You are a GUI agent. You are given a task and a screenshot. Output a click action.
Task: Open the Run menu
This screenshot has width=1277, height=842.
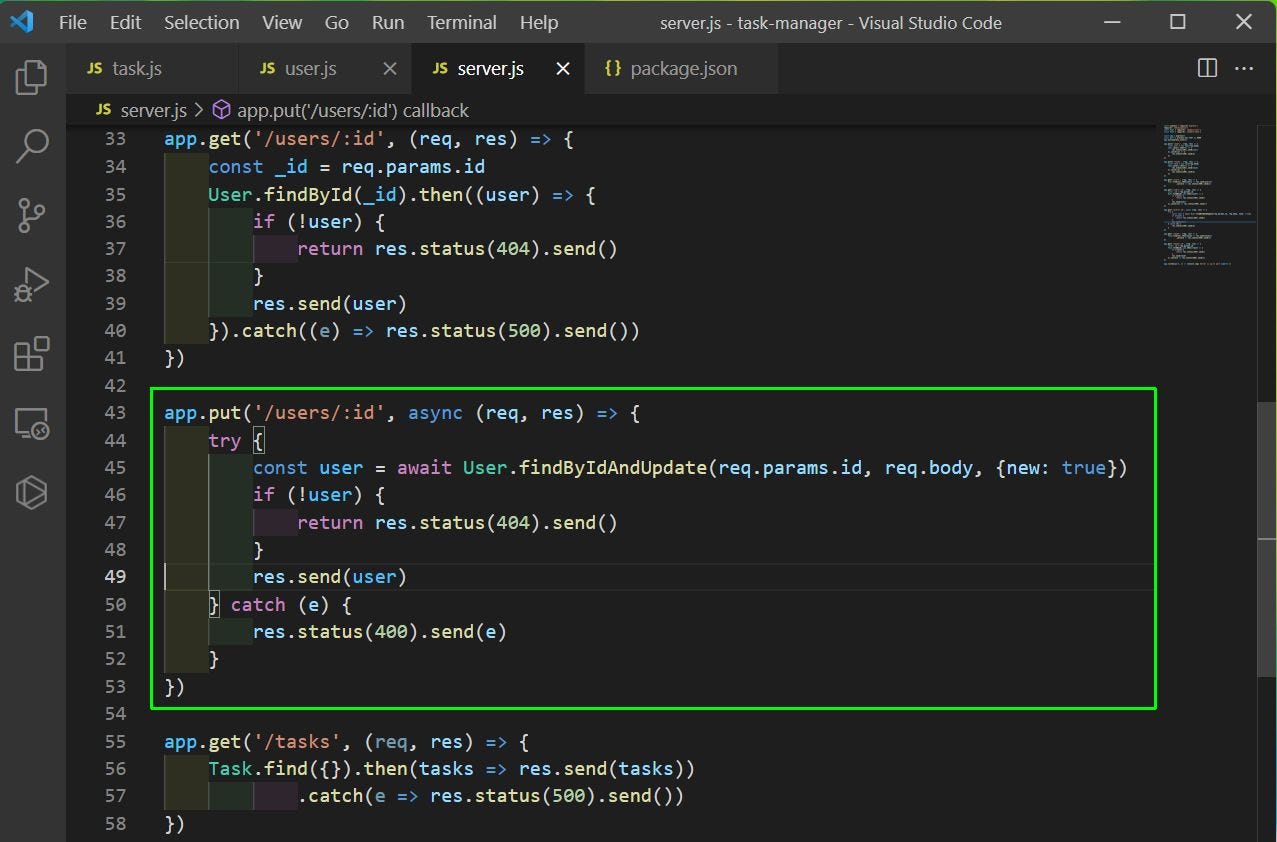tap(388, 22)
